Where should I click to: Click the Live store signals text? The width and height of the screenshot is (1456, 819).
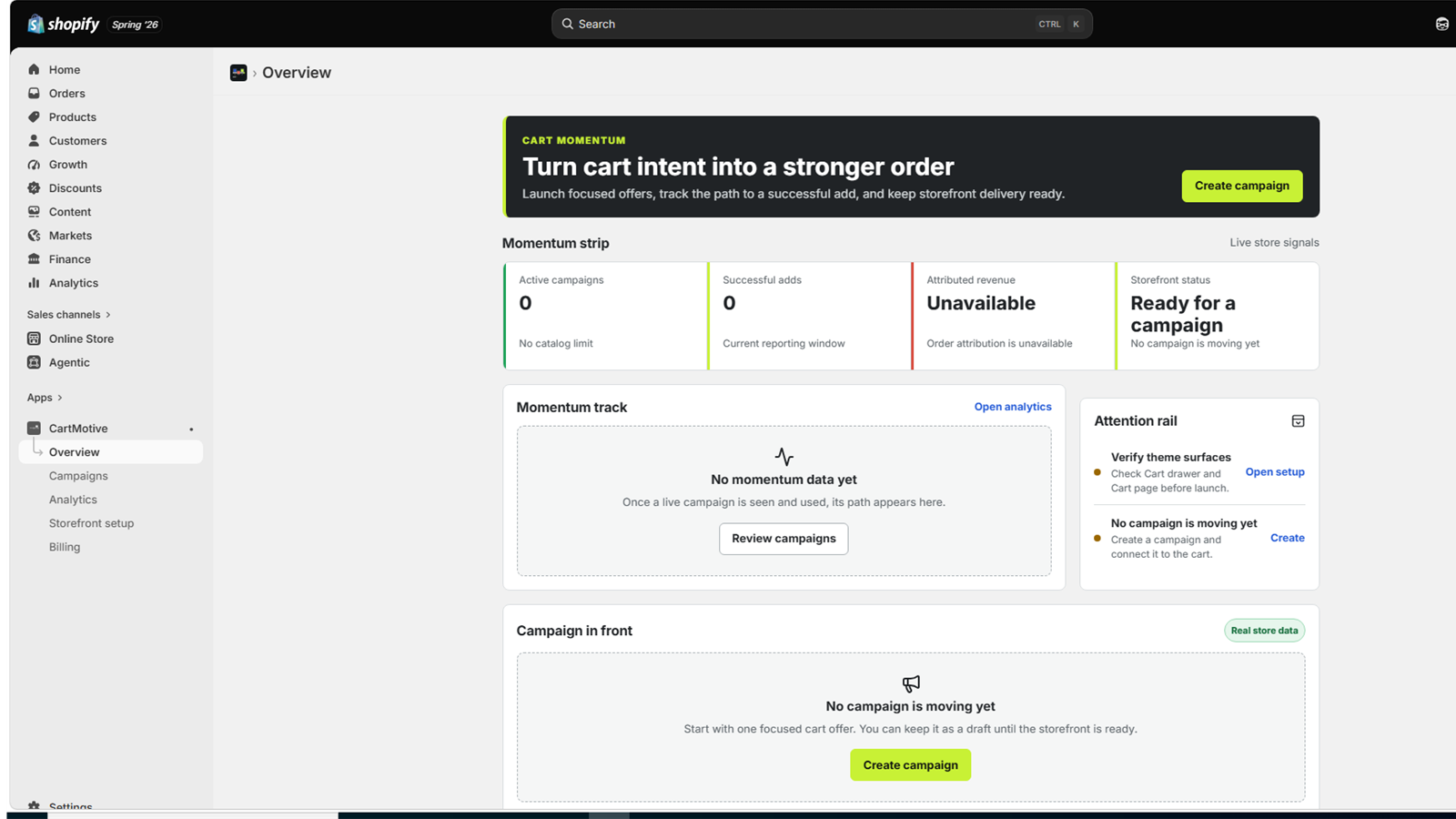pos(1274,242)
